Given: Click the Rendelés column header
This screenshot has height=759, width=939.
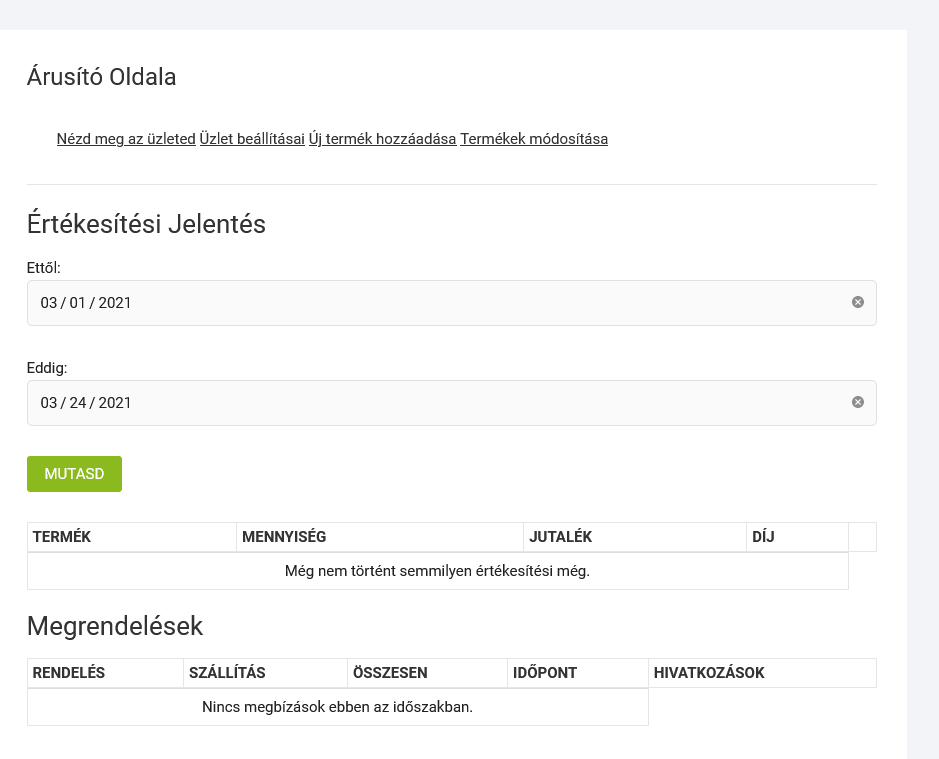Looking at the screenshot, I should click(x=69, y=673).
